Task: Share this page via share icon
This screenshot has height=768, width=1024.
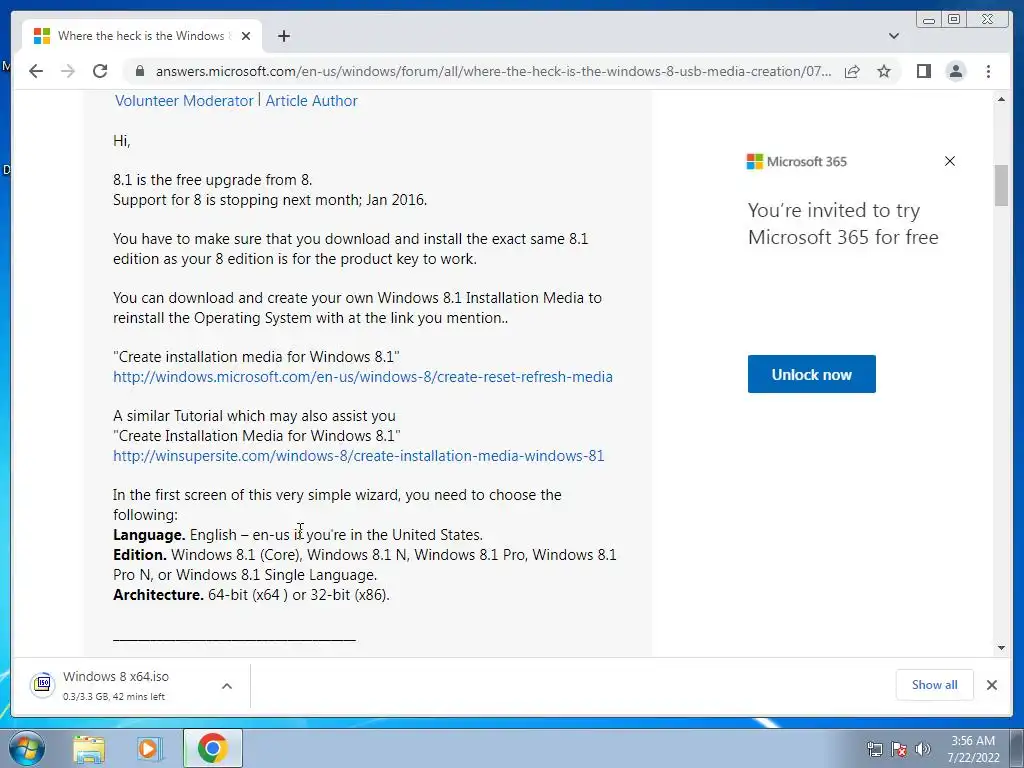Action: pyautogui.click(x=852, y=71)
